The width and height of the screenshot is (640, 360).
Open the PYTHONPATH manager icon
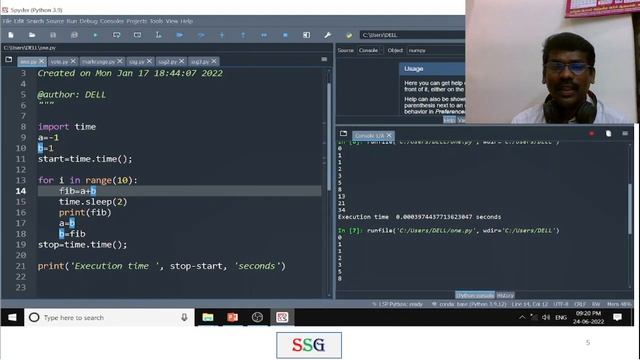coord(349,35)
